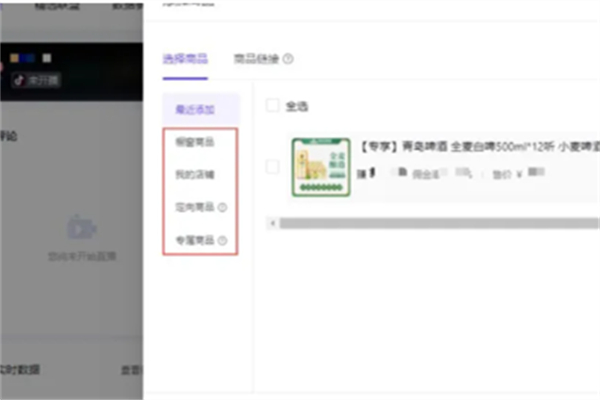The height and width of the screenshot is (400, 600).
Task: Click the 您尚未开始直播 message
Action: (x=82, y=256)
